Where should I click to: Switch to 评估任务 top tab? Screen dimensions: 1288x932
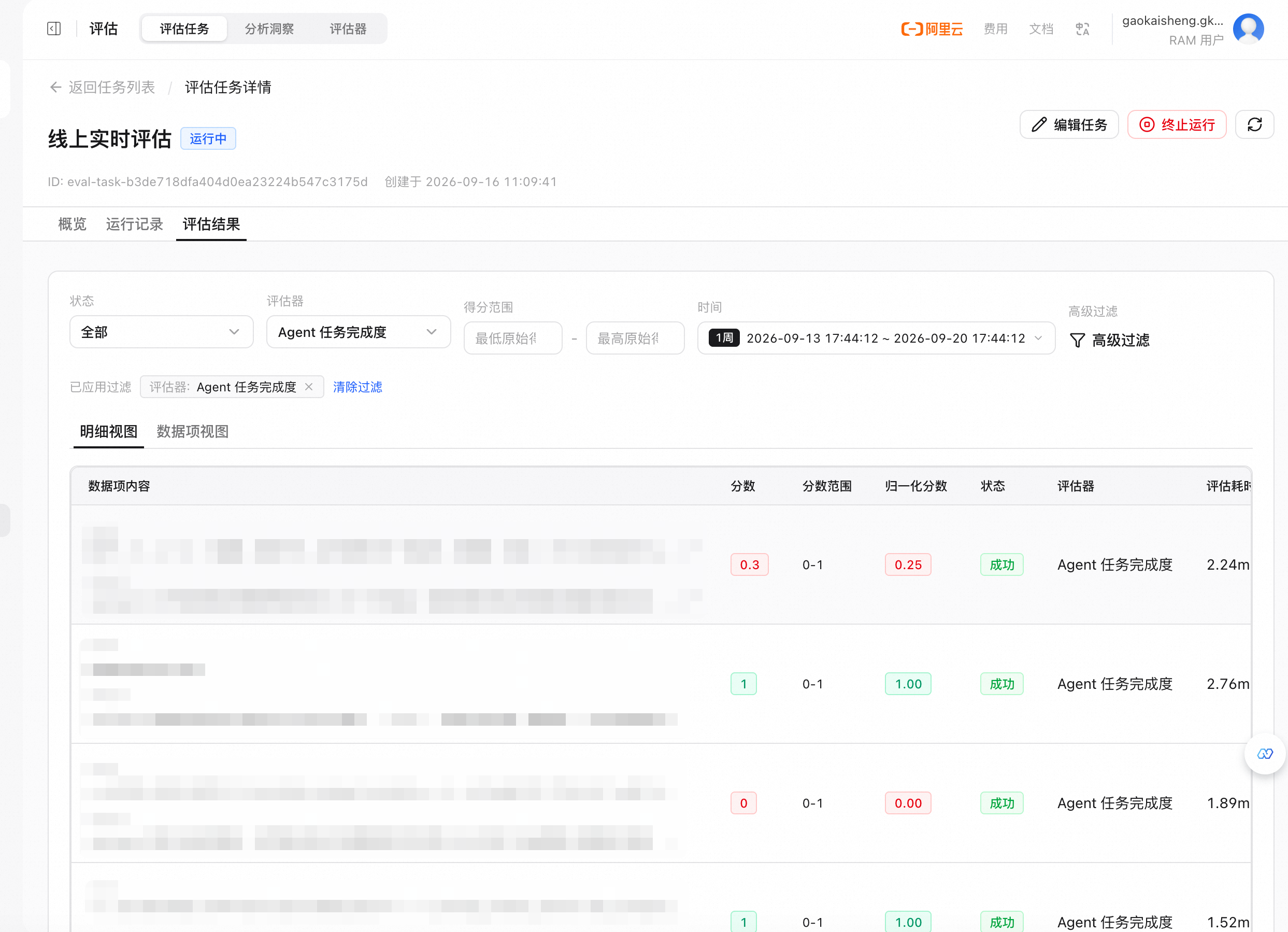[184, 29]
